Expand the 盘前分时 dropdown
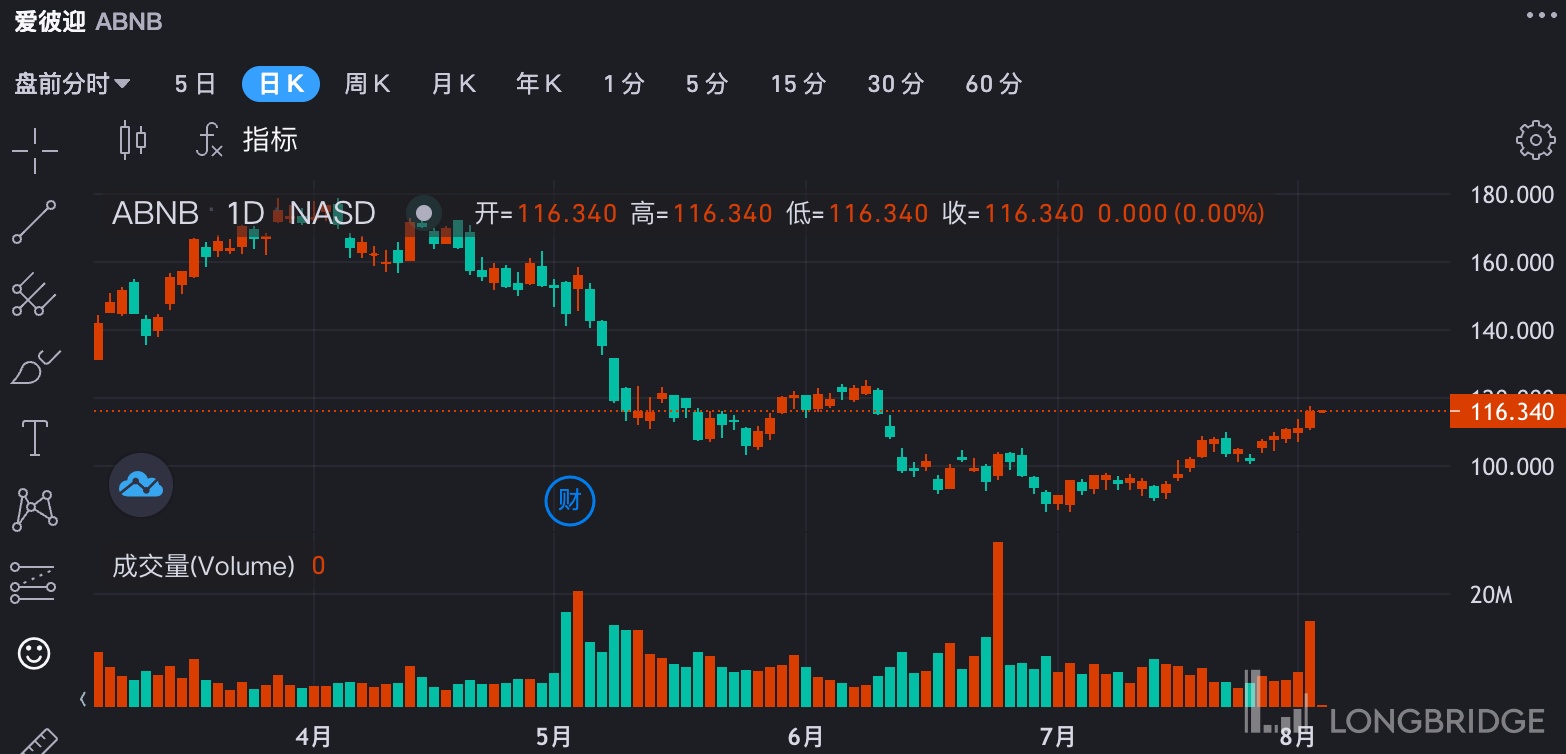The height and width of the screenshot is (754, 1566). 72,84
